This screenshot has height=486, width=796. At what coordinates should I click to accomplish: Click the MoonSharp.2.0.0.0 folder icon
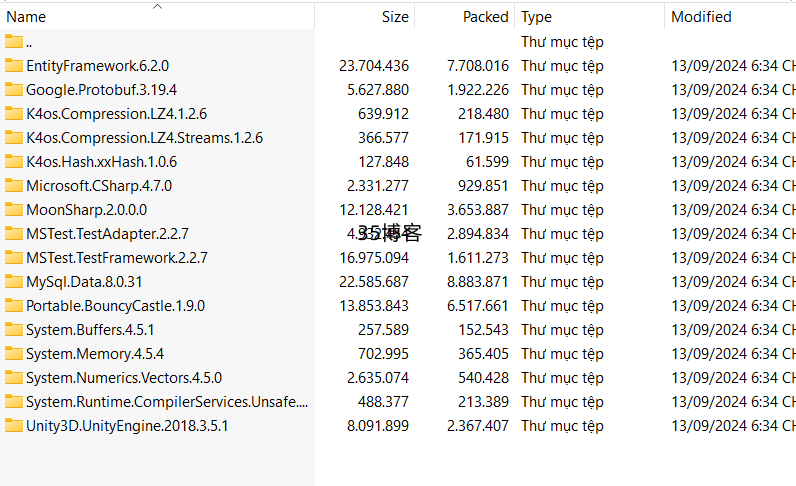coord(14,210)
